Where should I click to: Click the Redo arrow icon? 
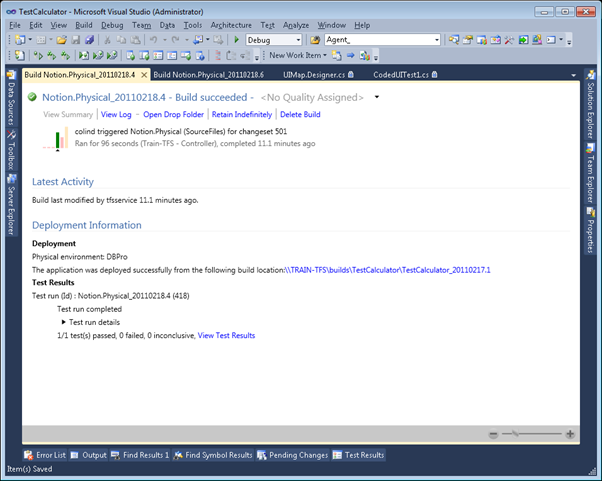pyautogui.click(x=175, y=40)
